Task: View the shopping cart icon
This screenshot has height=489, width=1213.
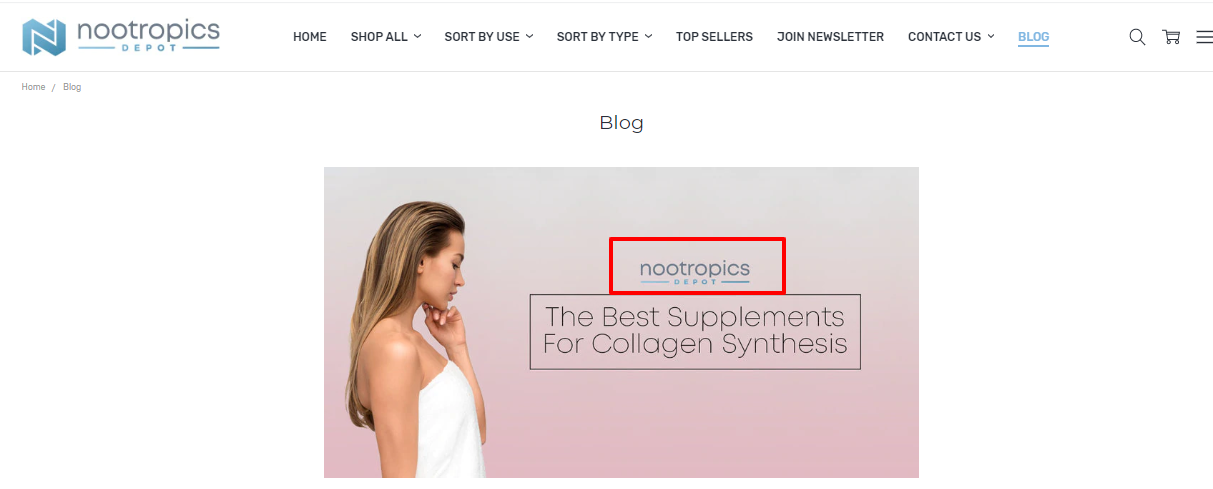Action: 1171,37
